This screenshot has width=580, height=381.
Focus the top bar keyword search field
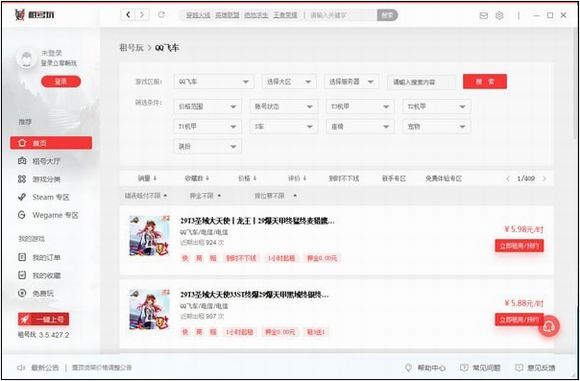coord(342,15)
